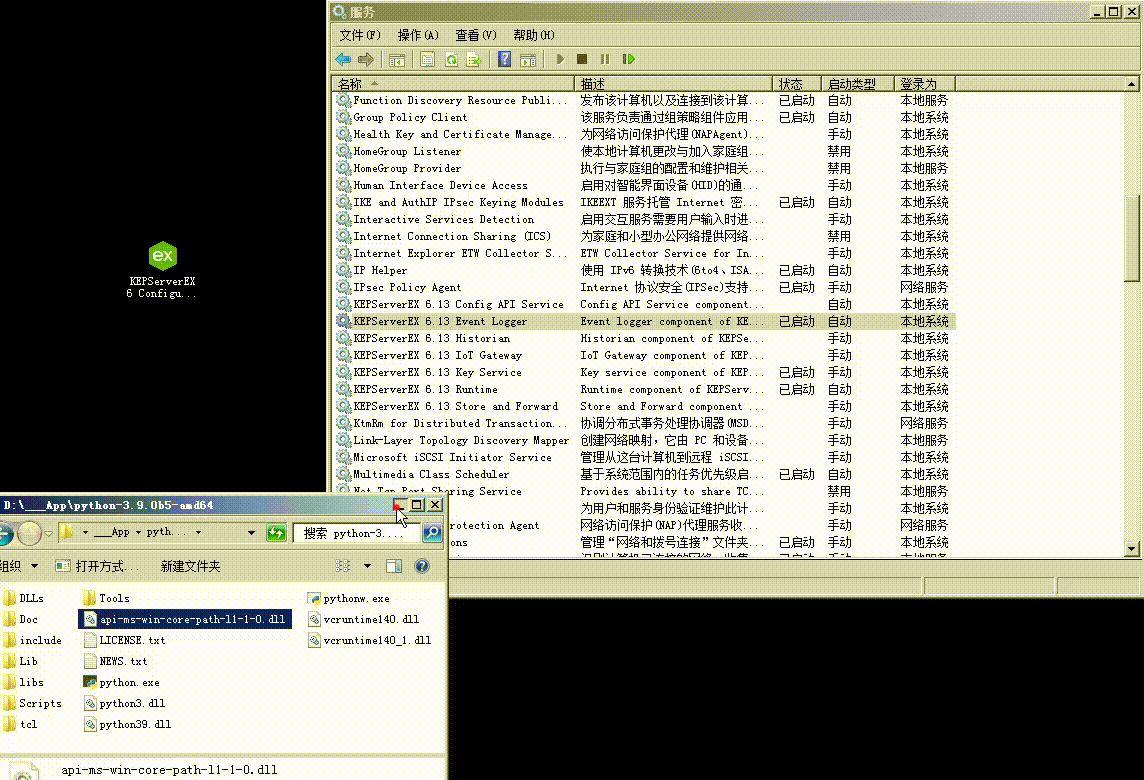Click the Export List toolbar icon
Screen dimensions: 1144x780
point(474,59)
